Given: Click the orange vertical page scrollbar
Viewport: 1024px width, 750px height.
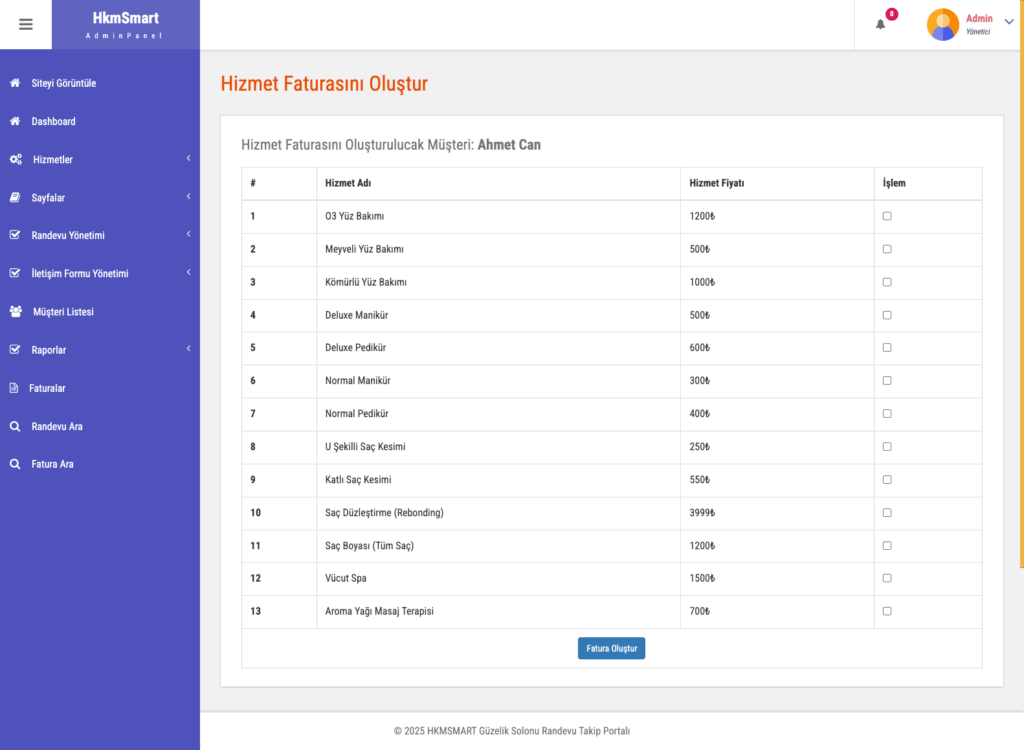Looking at the screenshot, I should pyautogui.click(x=1021, y=284).
